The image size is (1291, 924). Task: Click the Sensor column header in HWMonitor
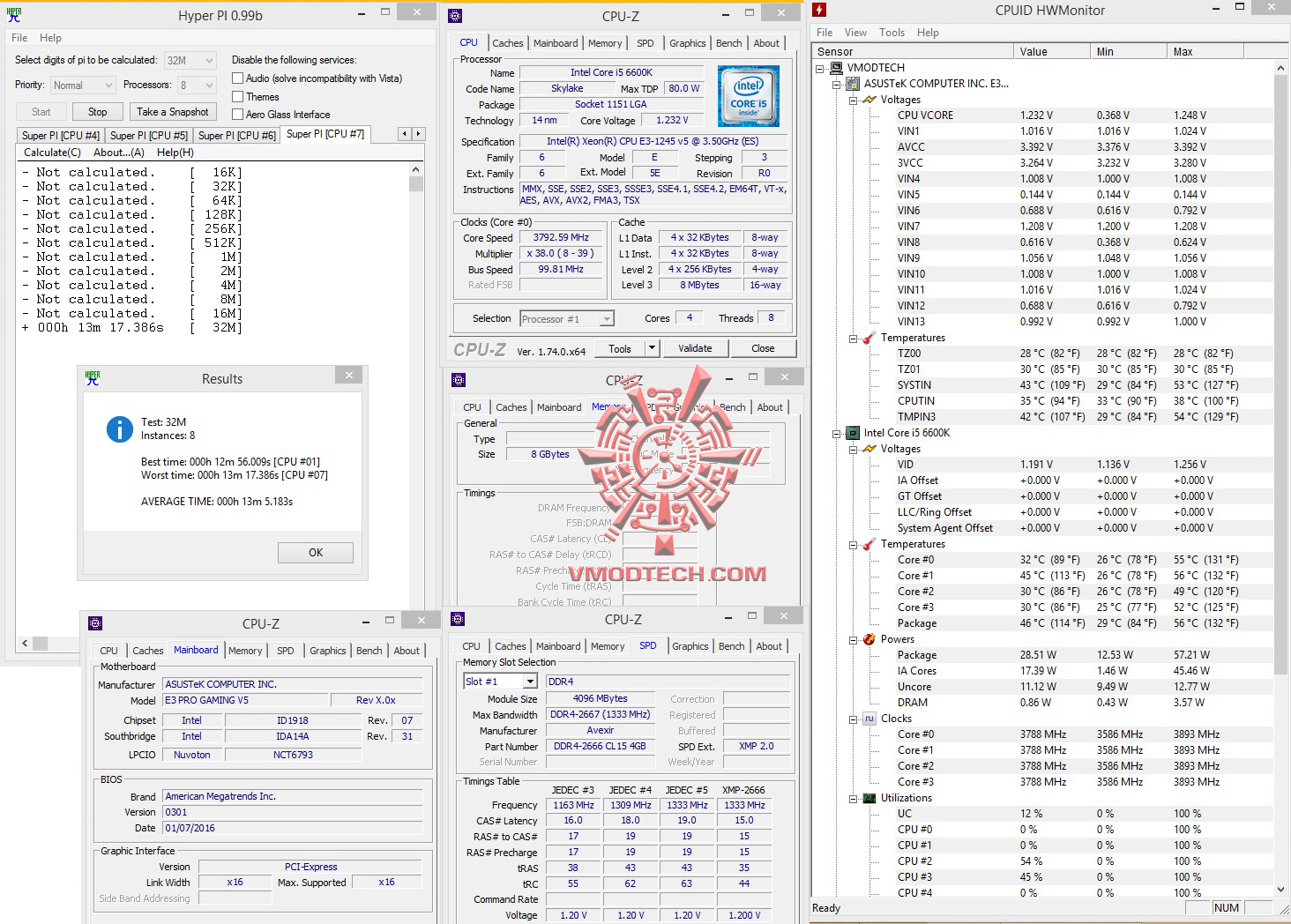click(x=913, y=52)
